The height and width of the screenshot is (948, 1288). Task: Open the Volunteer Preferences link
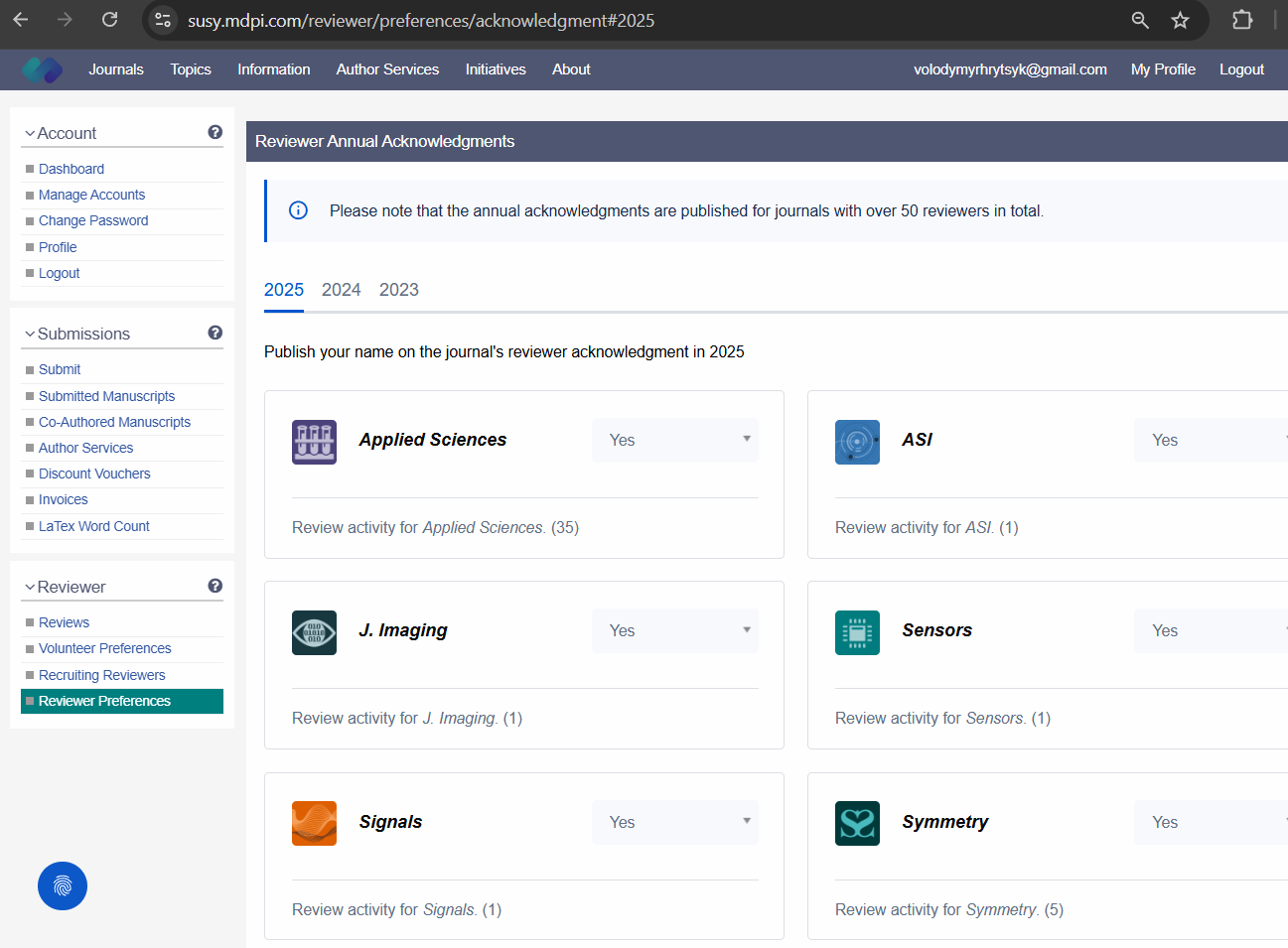tap(104, 648)
